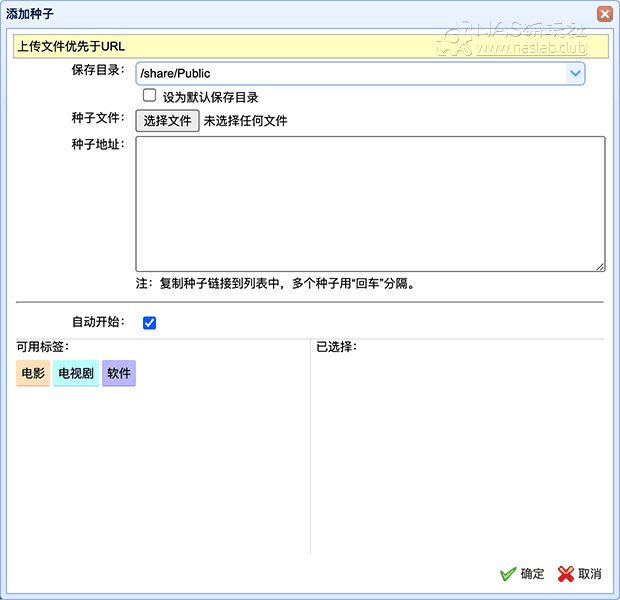The image size is (620, 600).
Task: Focus the 种子地址 text area
Action: click(x=370, y=203)
